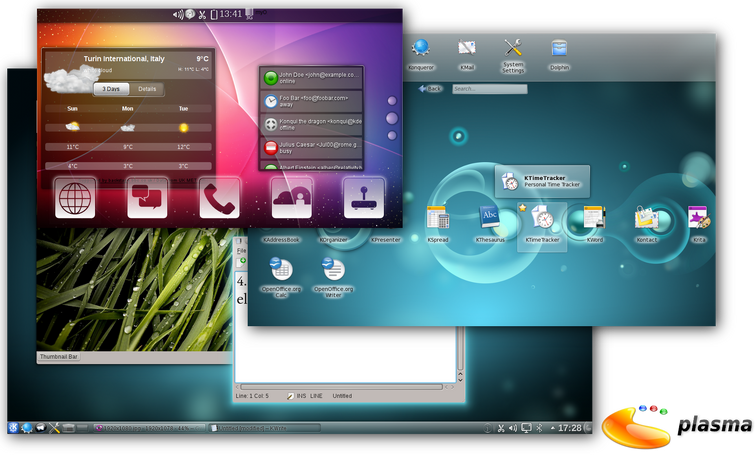755x455 pixels.
Task: Open the Kontact application icon
Action: click(646, 219)
